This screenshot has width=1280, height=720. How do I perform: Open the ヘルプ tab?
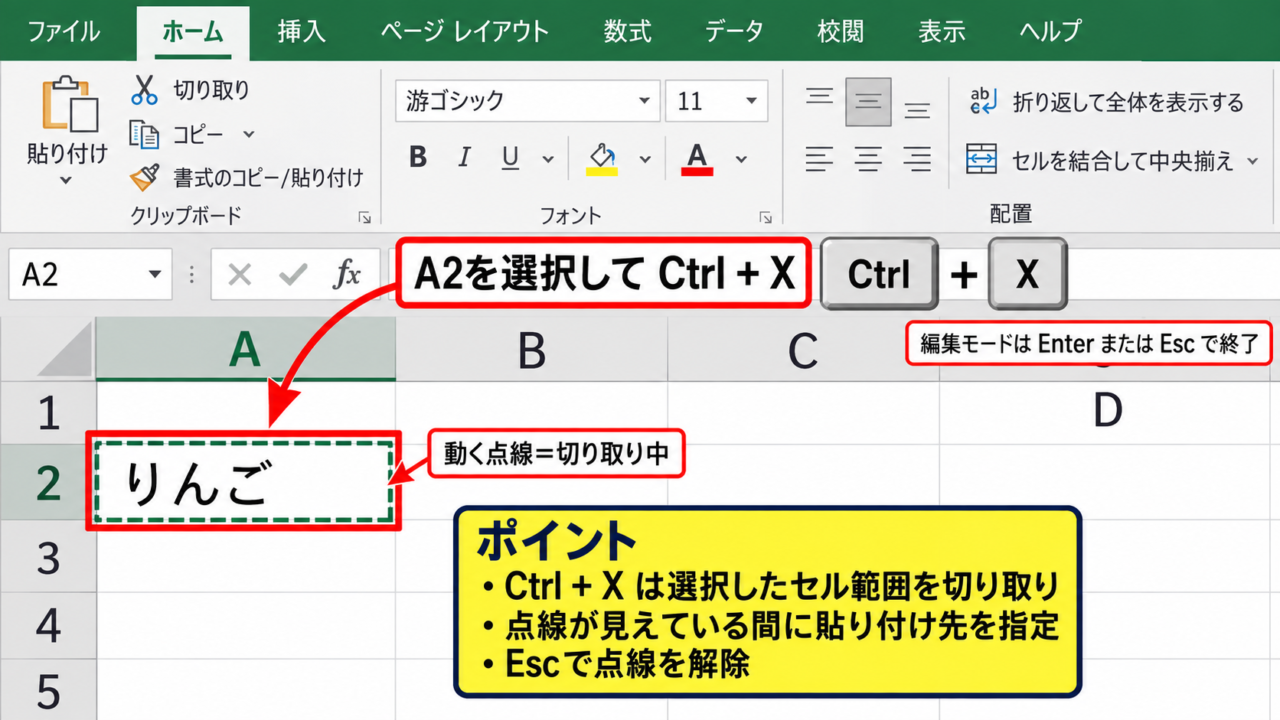click(x=1051, y=31)
